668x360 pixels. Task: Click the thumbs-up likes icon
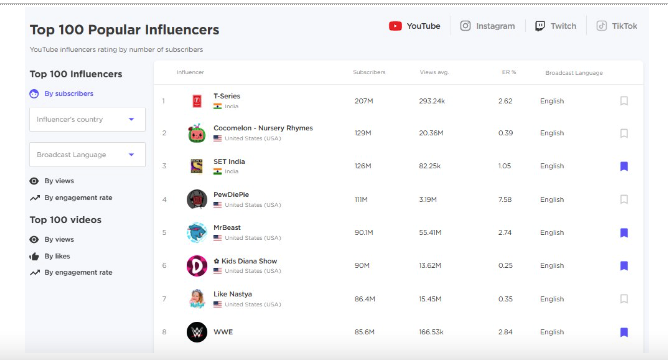click(x=34, y=256)
